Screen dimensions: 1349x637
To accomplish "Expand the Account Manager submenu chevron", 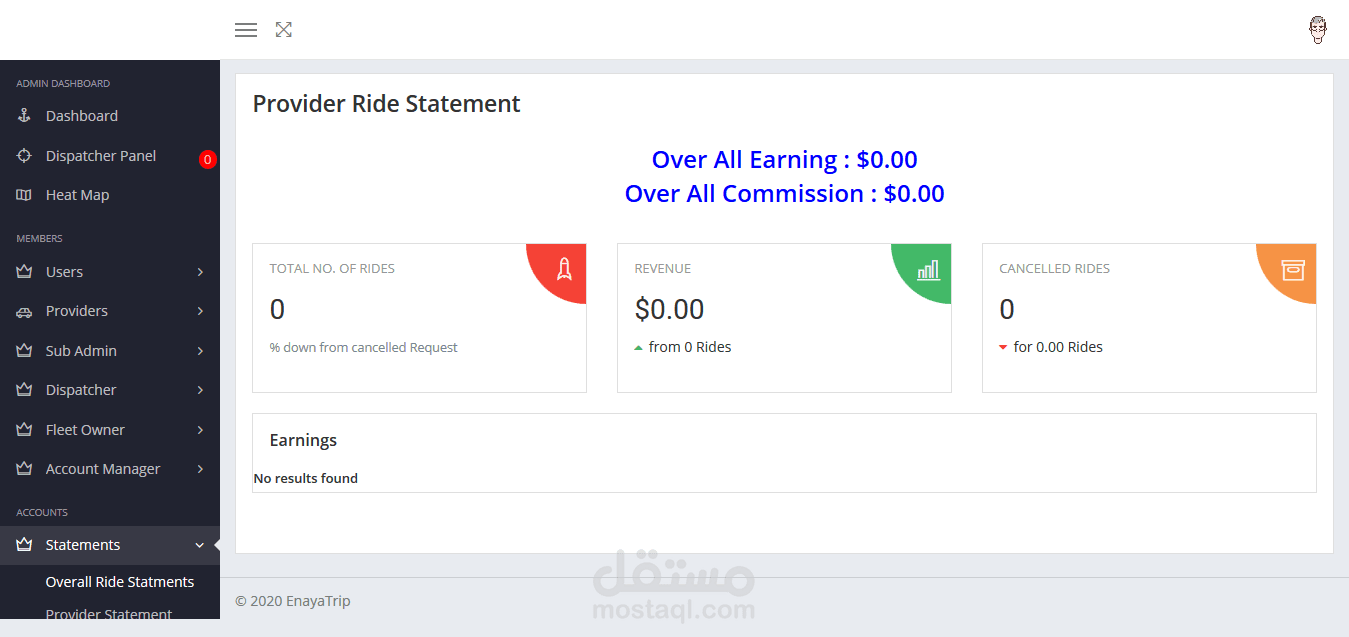I will coord(200,469).
